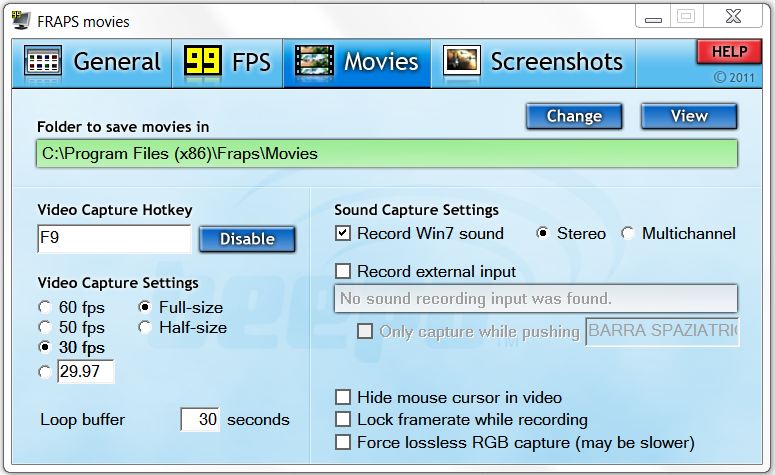
Task: Enable Record external input
Action: click(343, 271)
